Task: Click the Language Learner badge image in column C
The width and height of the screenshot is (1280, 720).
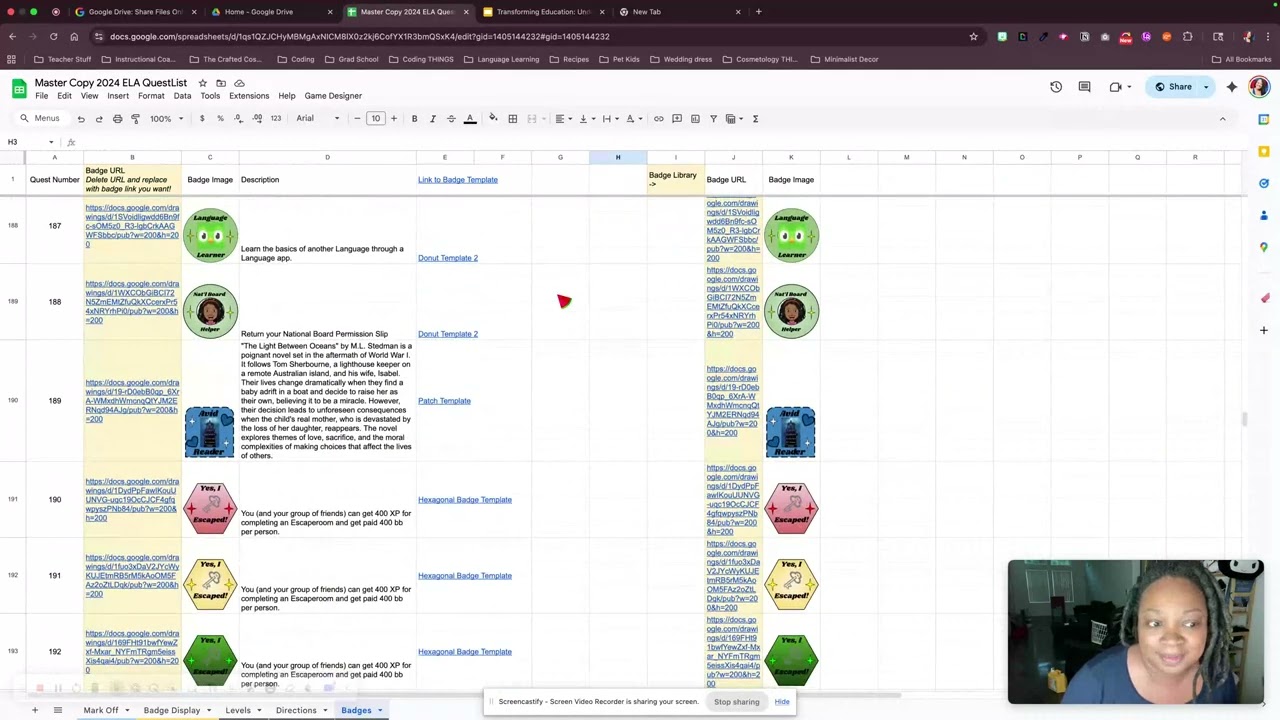Action: [210, 235]
